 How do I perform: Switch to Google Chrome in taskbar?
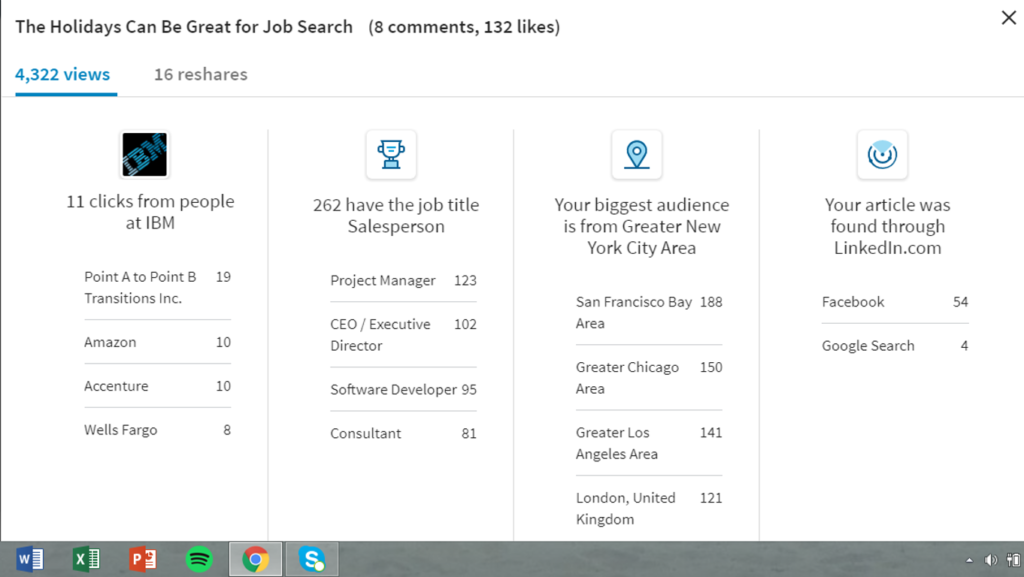click(255, 559)
